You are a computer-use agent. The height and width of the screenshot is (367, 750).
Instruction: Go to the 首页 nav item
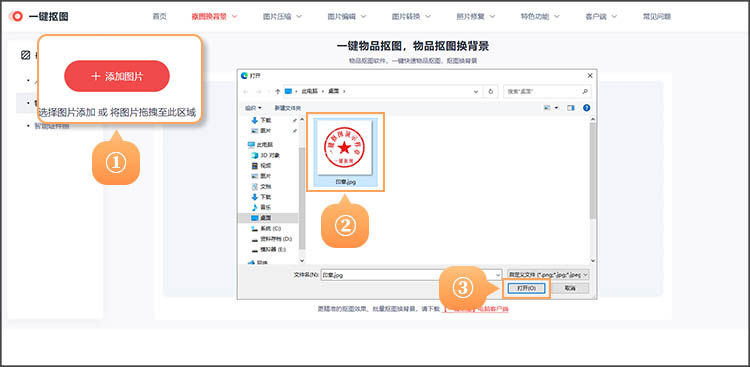tap(159, 16)
